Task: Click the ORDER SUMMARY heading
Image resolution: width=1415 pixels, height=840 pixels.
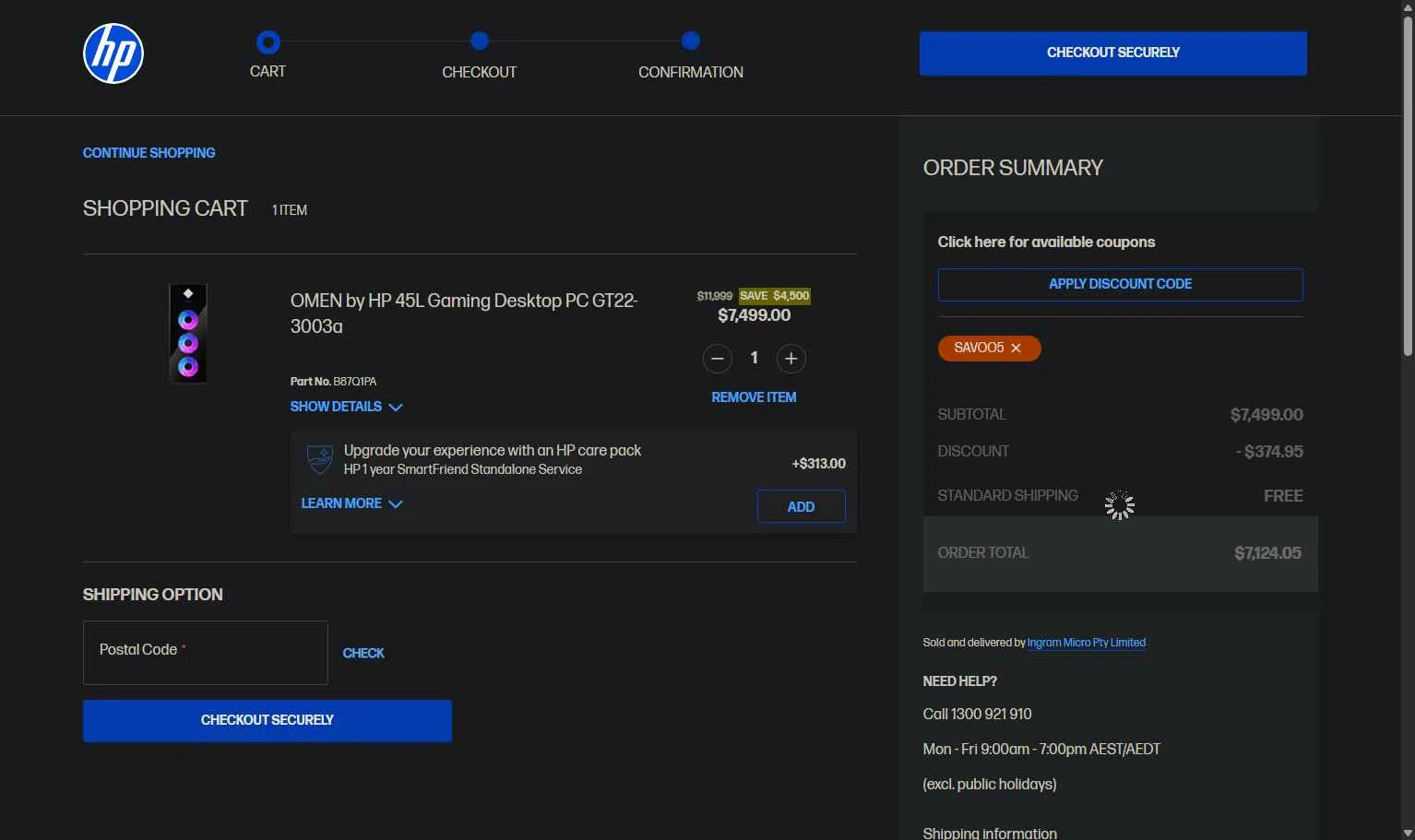Action: (1013, 168)
